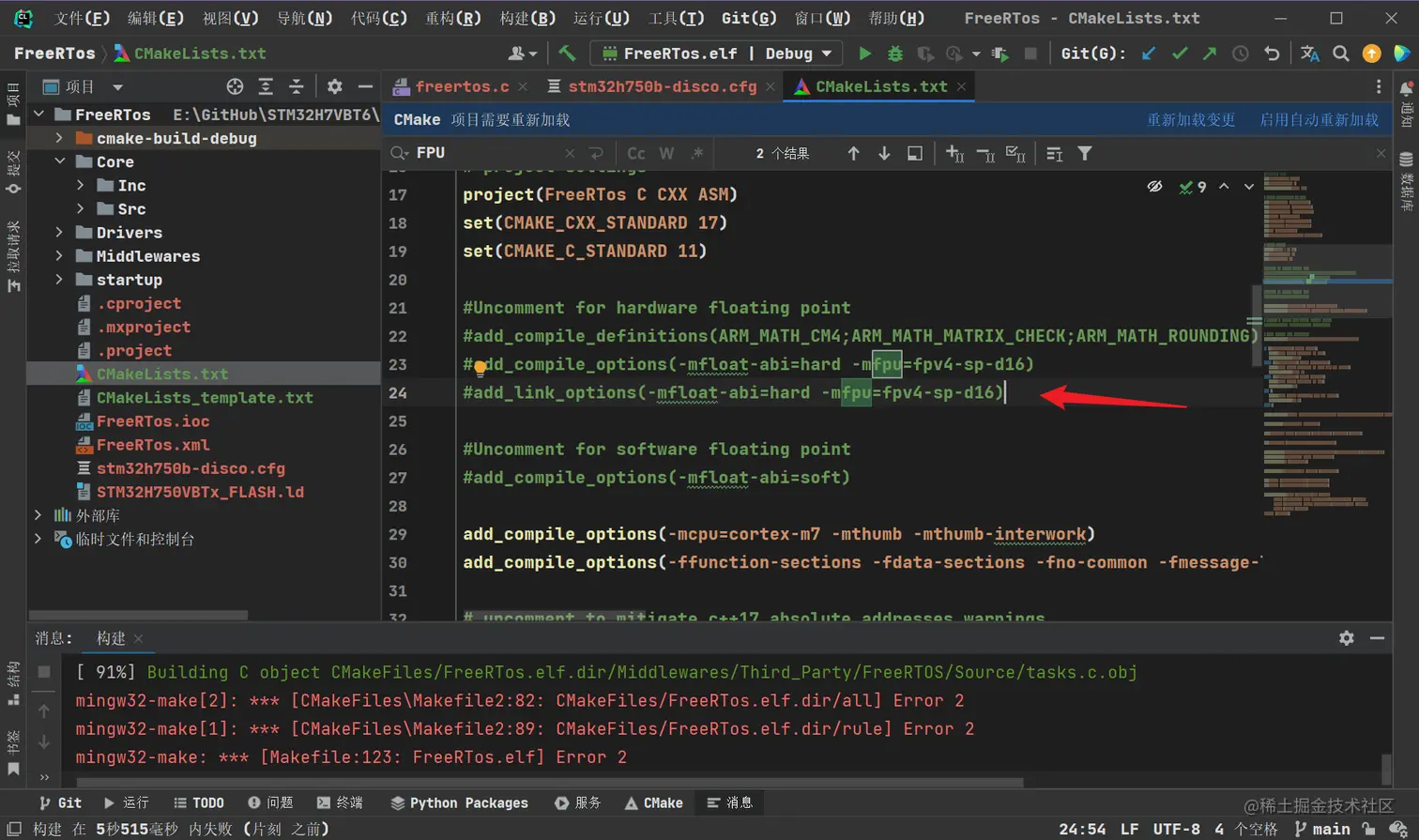Click the LF line separator indicator
The image size is (1419, 840).
coord(1129,829)
